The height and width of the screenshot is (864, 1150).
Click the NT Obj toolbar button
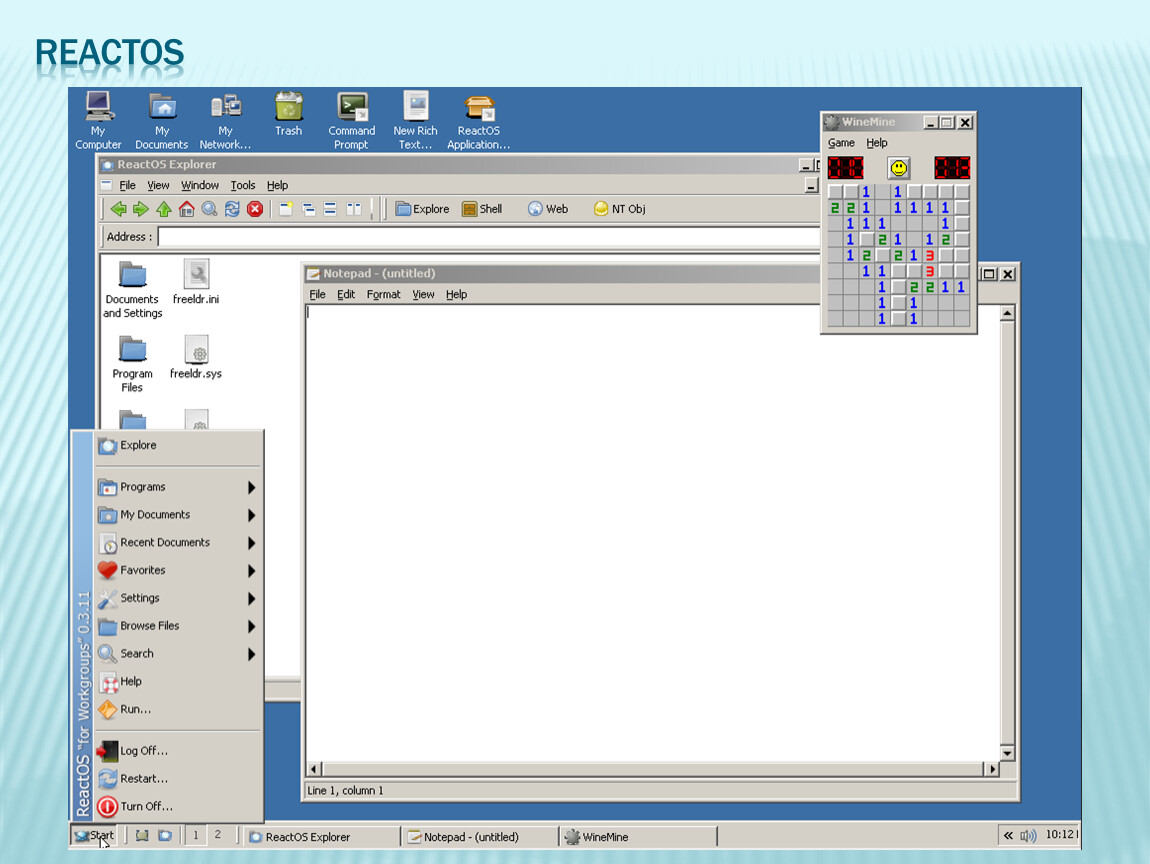[620, 209]
